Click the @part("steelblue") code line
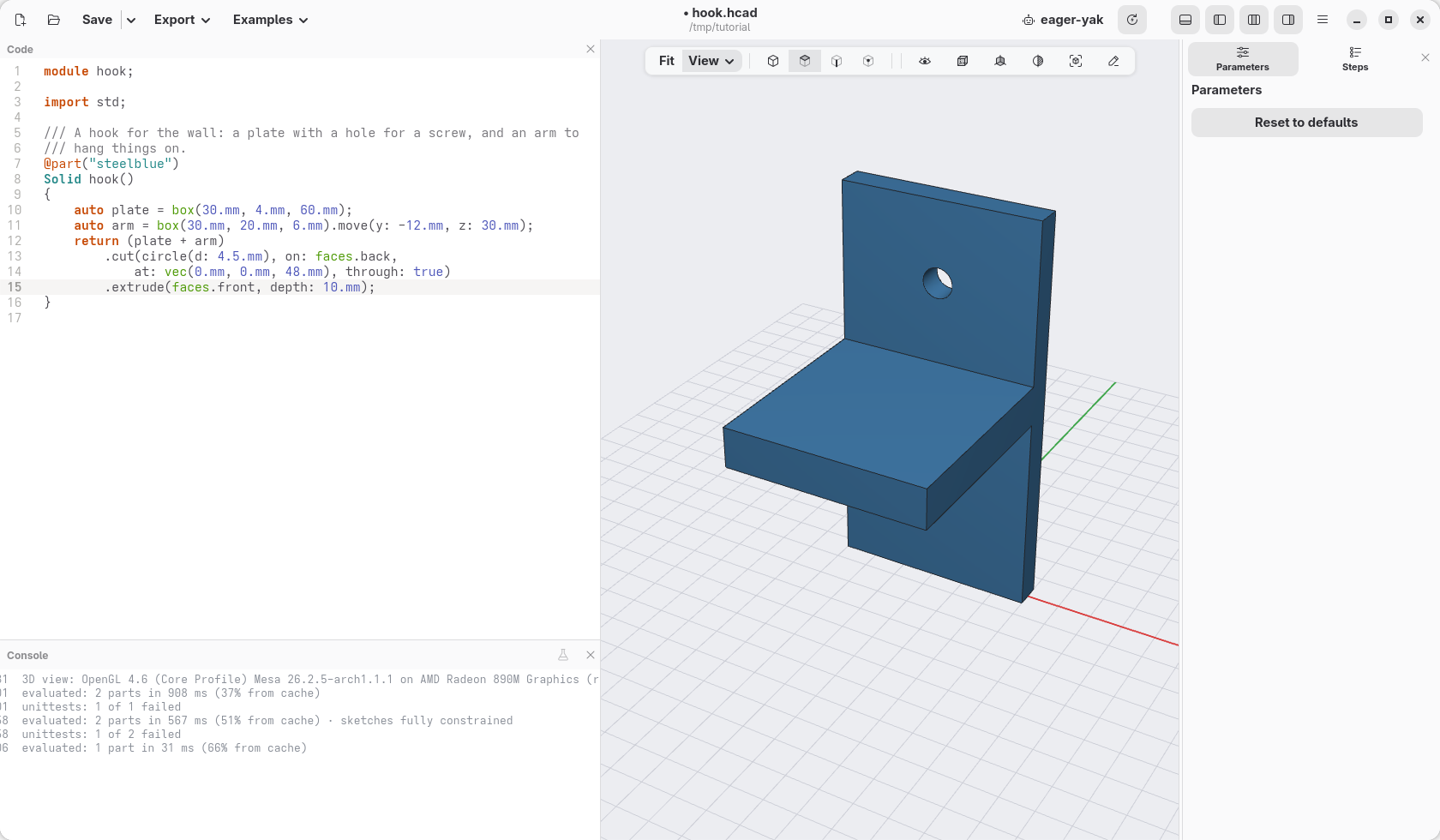The image size is (1440, 840). click(111, 164)
